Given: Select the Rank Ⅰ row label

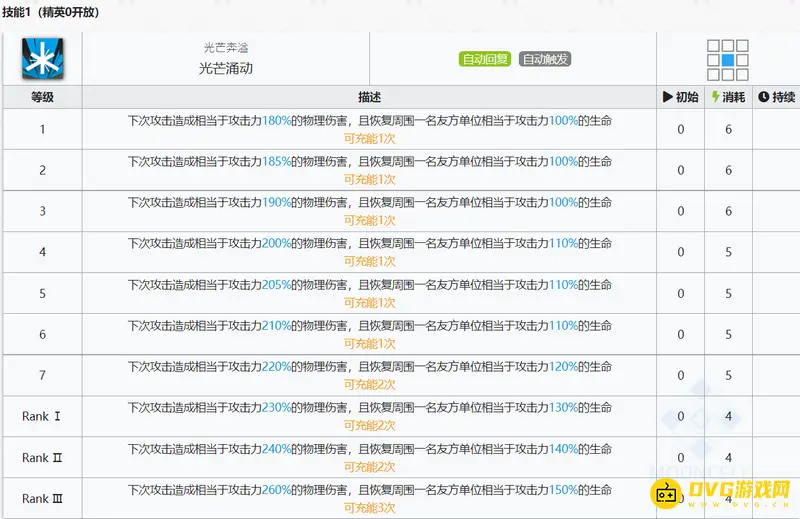Looking at the screenshot, I should [41, 416].
